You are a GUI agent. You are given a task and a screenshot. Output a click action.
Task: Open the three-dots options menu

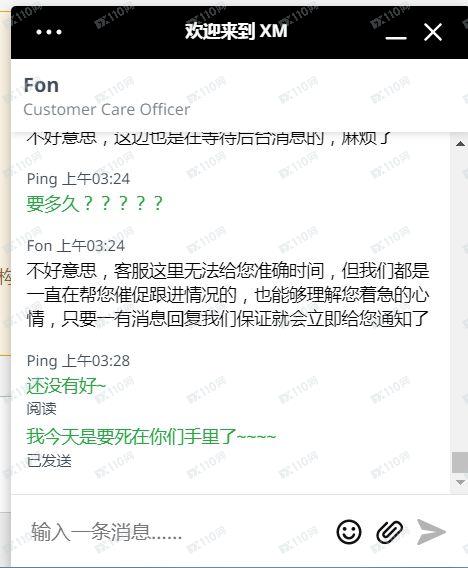click(49, 32)
